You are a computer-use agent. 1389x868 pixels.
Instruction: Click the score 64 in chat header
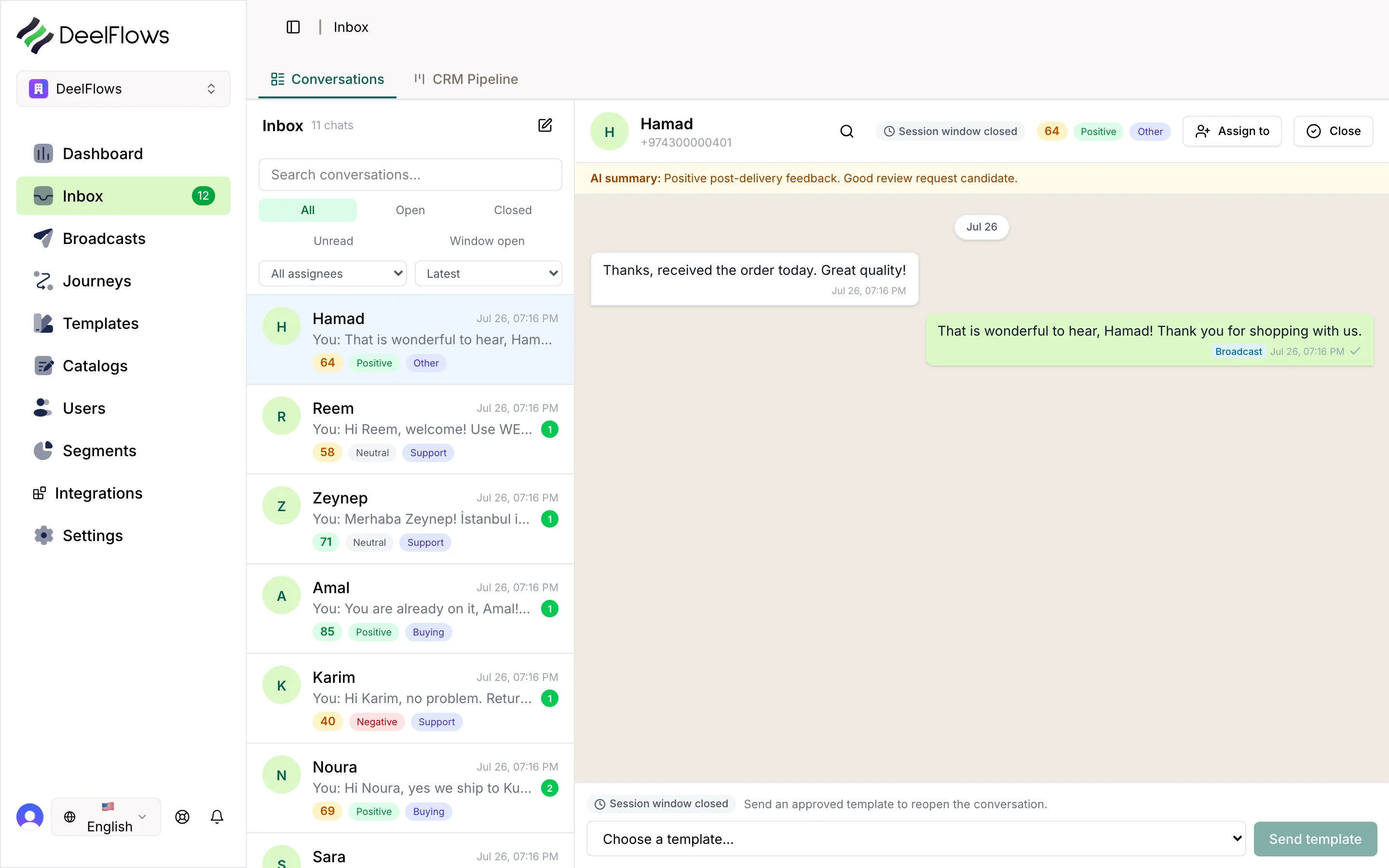(x=1051, y=131)
